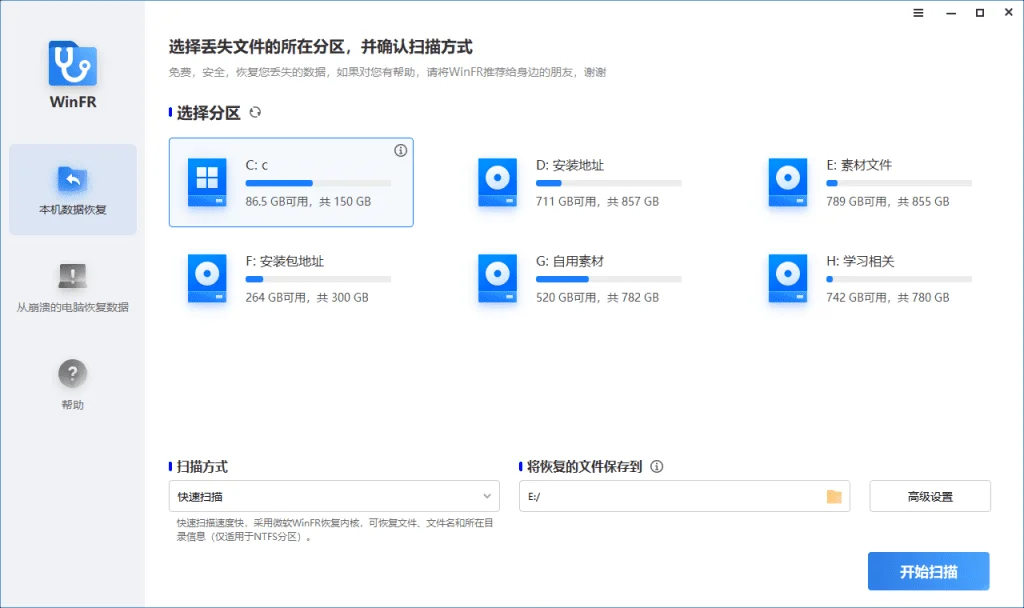This screenshot has height=608, width=1024.
Task: Expand the hamburger menu at top right
Action: (918, 13)
